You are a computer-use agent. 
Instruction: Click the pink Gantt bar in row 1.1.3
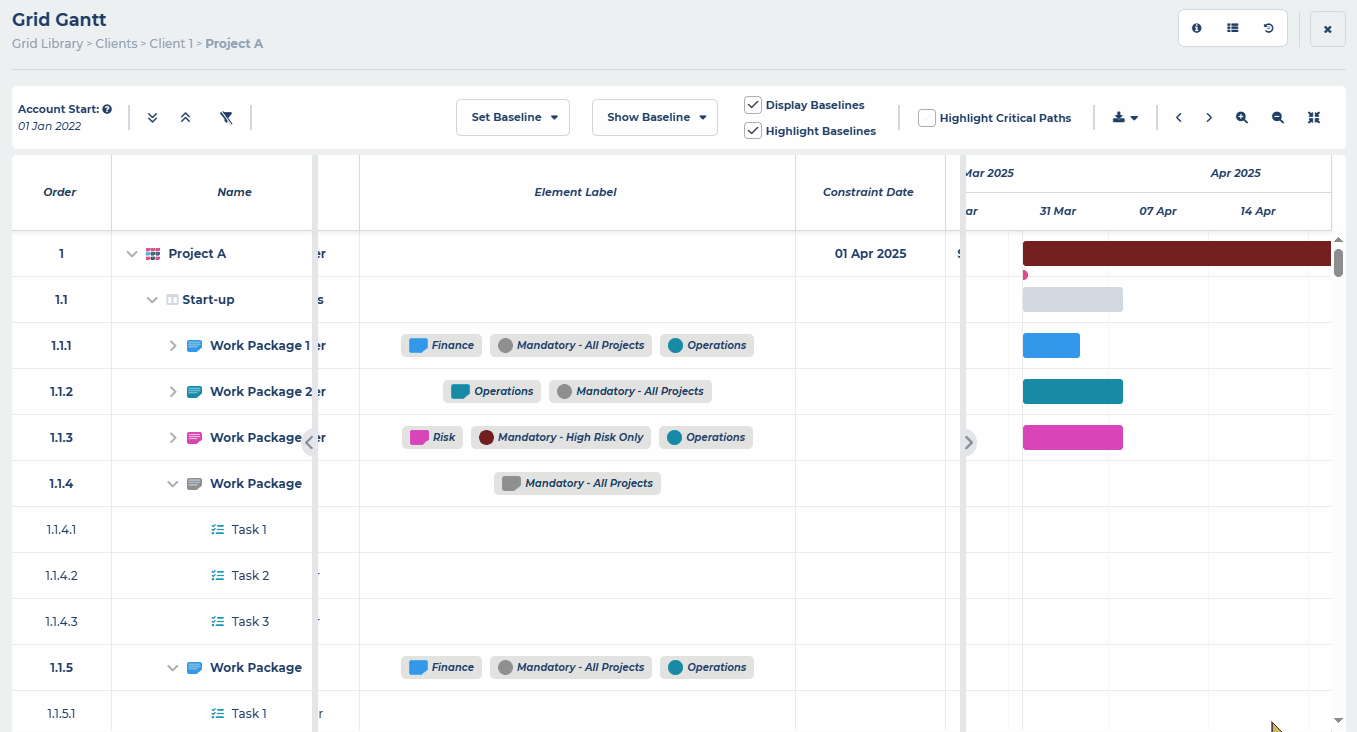[1073, 438]
